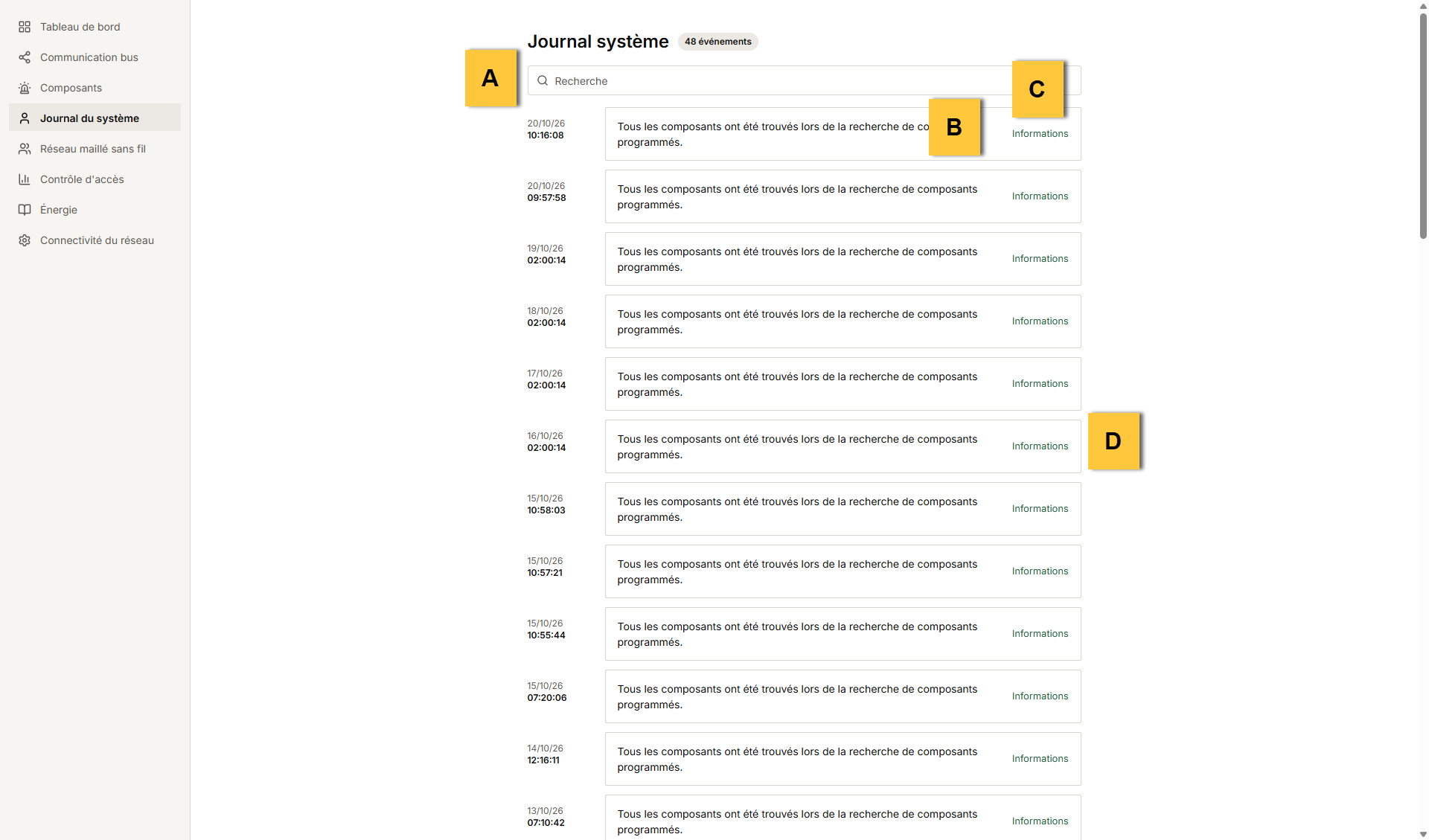Screen dimensions: 1429x840
Task: Select Journal du système in sidebar
Action: (x=95, y=118)
